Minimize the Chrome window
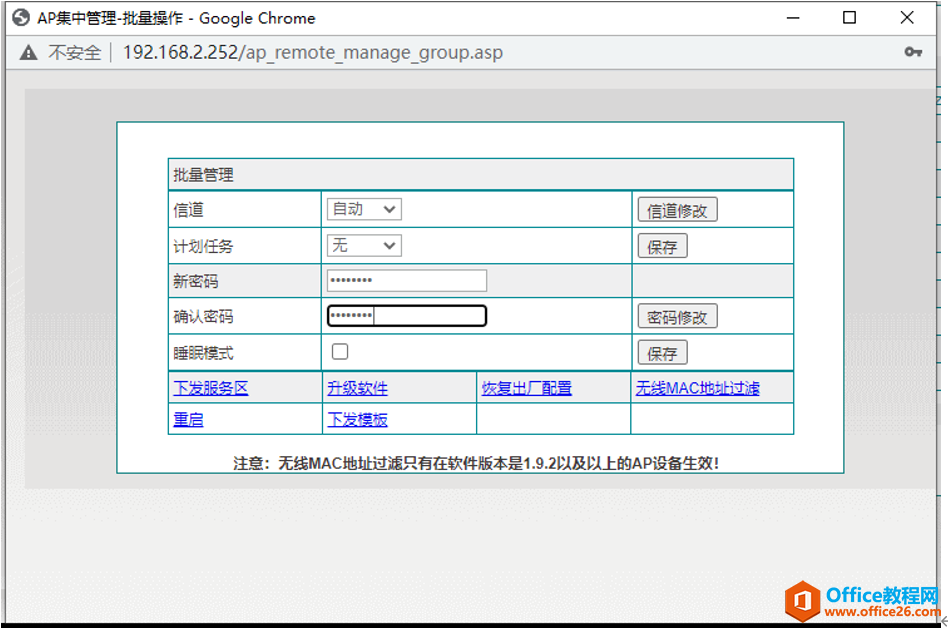Image resolution: width=948 pixels, height=629 pixels. [x=793, y=18]
